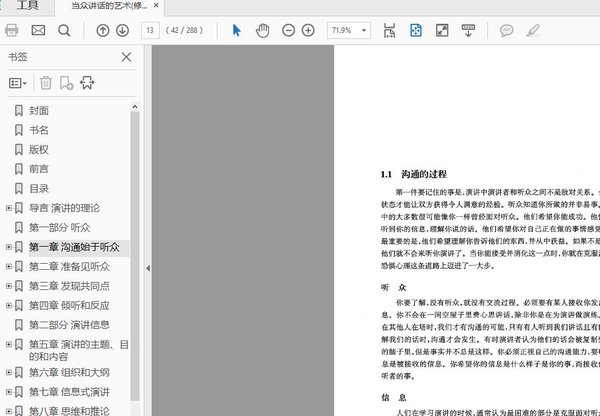Click the bookmark icon beside 封面

pos(18,111)
